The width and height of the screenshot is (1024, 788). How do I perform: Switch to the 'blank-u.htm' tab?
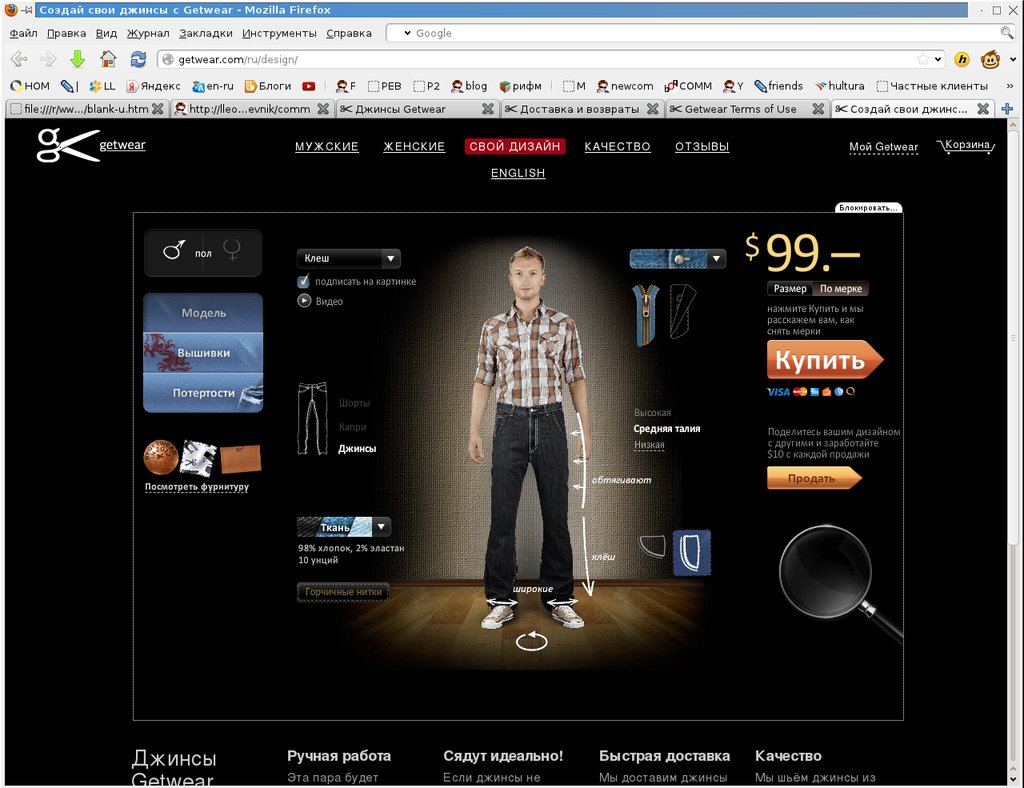coord(87,109)
